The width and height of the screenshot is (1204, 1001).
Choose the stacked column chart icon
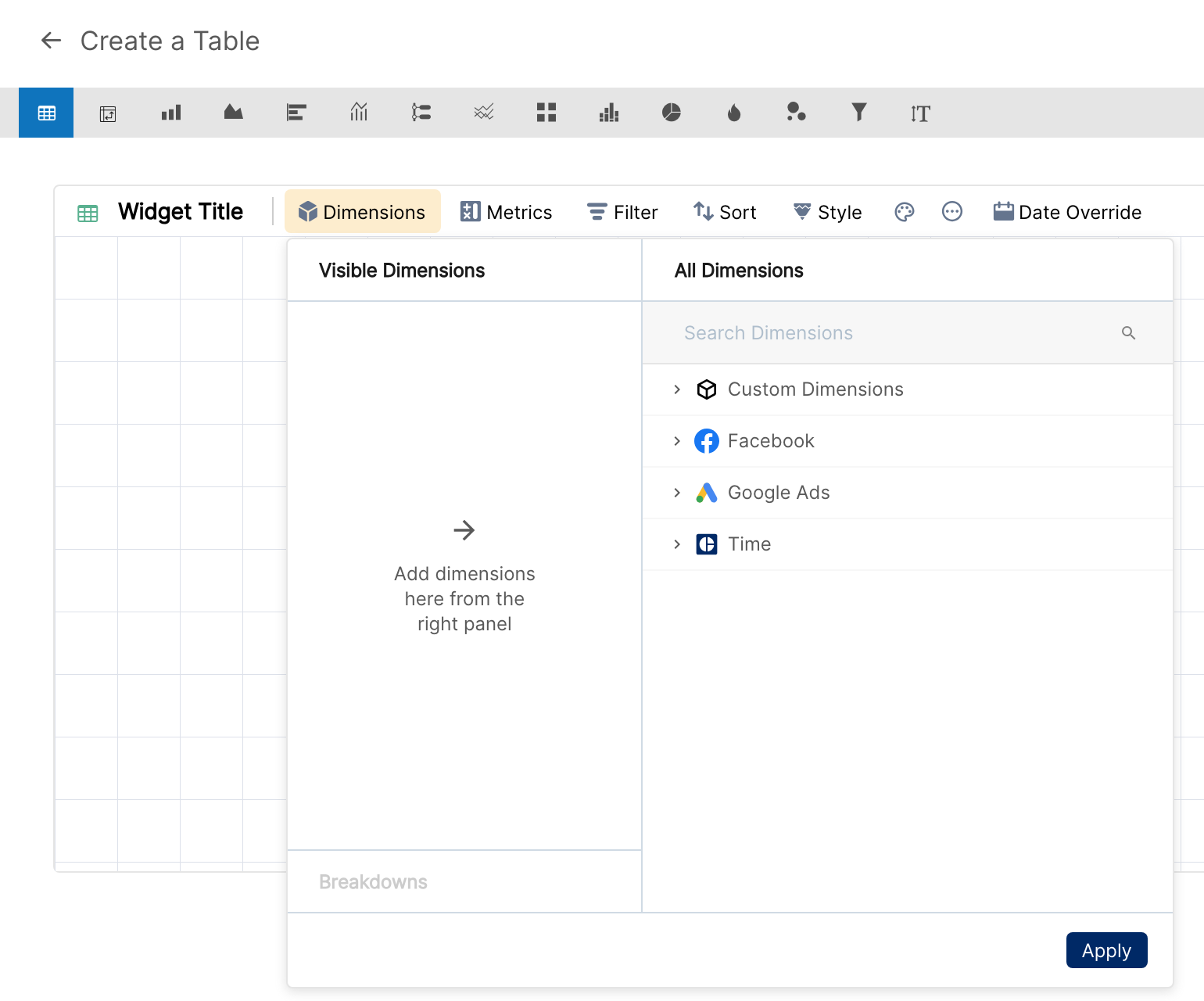(x=609, y=113)
